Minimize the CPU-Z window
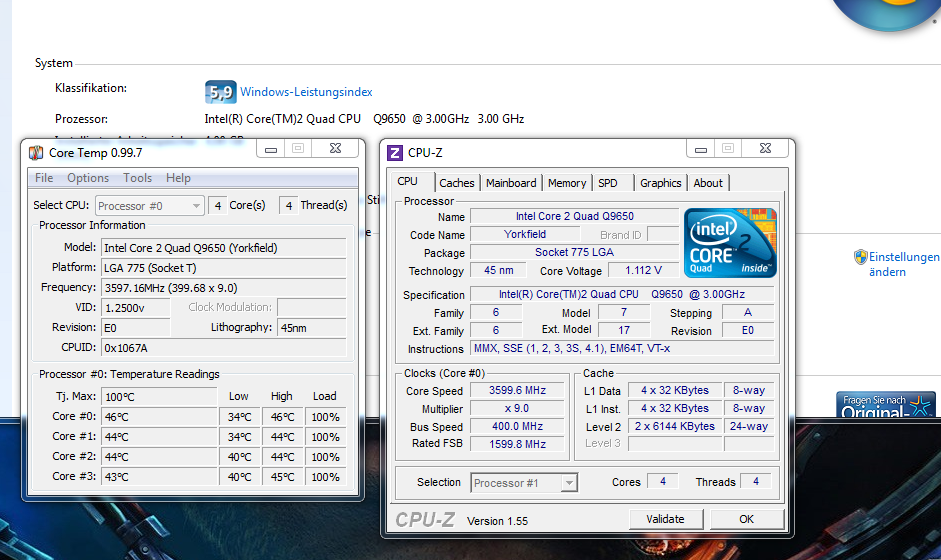 [x=701, y=148]
